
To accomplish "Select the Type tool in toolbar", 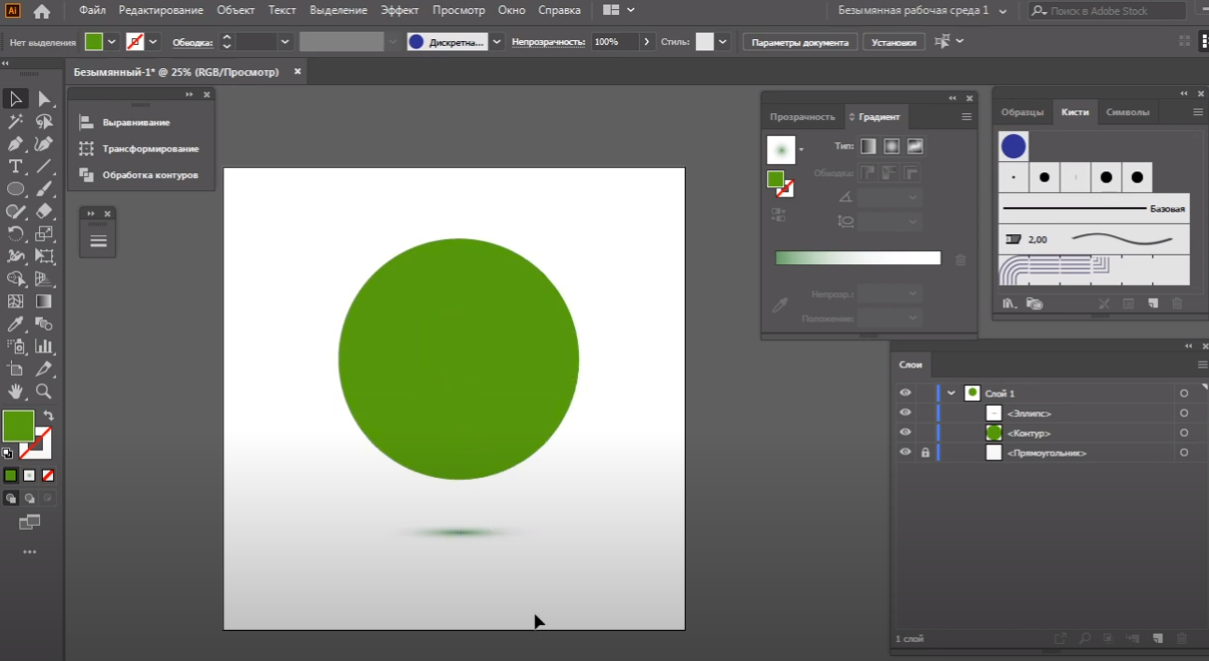I will 15,166.
